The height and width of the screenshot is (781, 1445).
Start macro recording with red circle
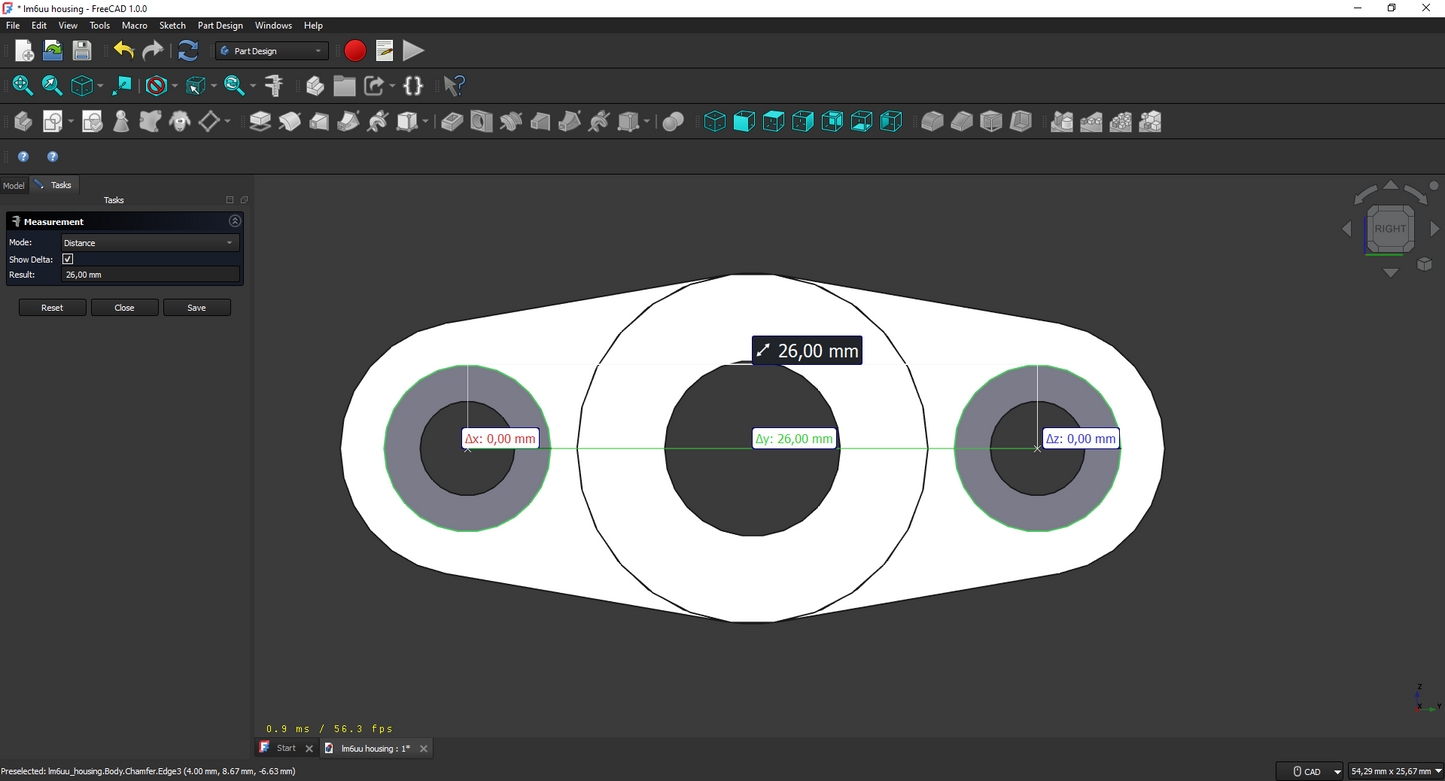pos(355,51)
